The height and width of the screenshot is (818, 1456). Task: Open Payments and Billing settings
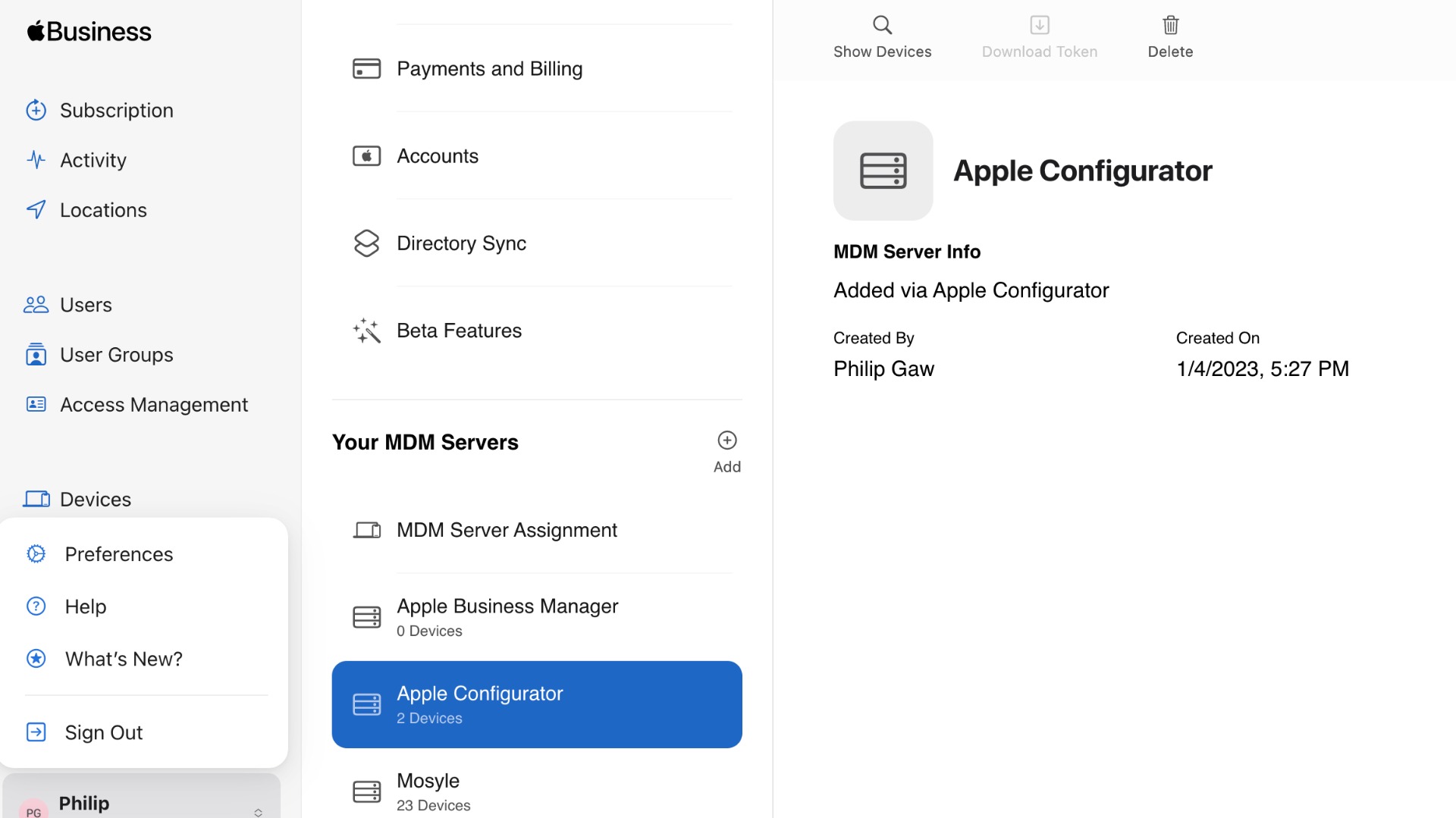pyautogui.click(x=537, y=69)
